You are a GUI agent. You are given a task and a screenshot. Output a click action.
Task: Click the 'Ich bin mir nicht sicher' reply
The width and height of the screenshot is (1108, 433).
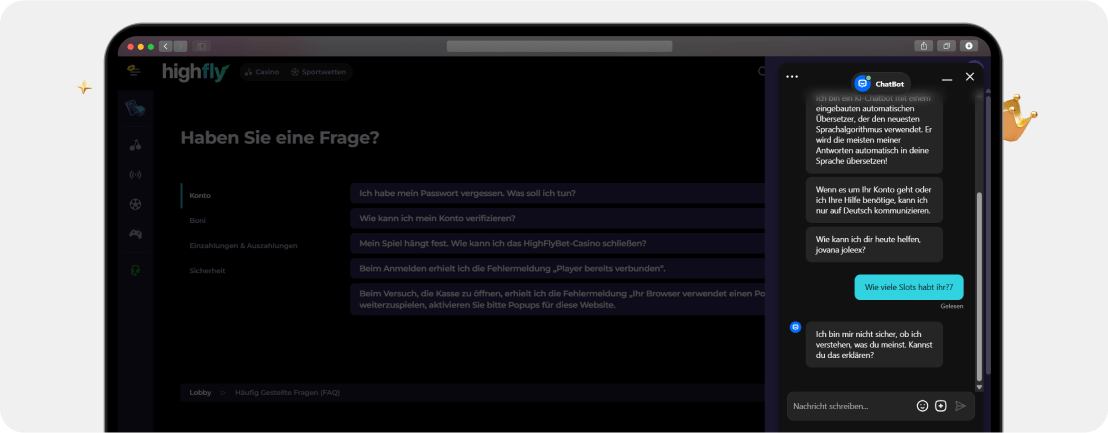coord(874,344)
